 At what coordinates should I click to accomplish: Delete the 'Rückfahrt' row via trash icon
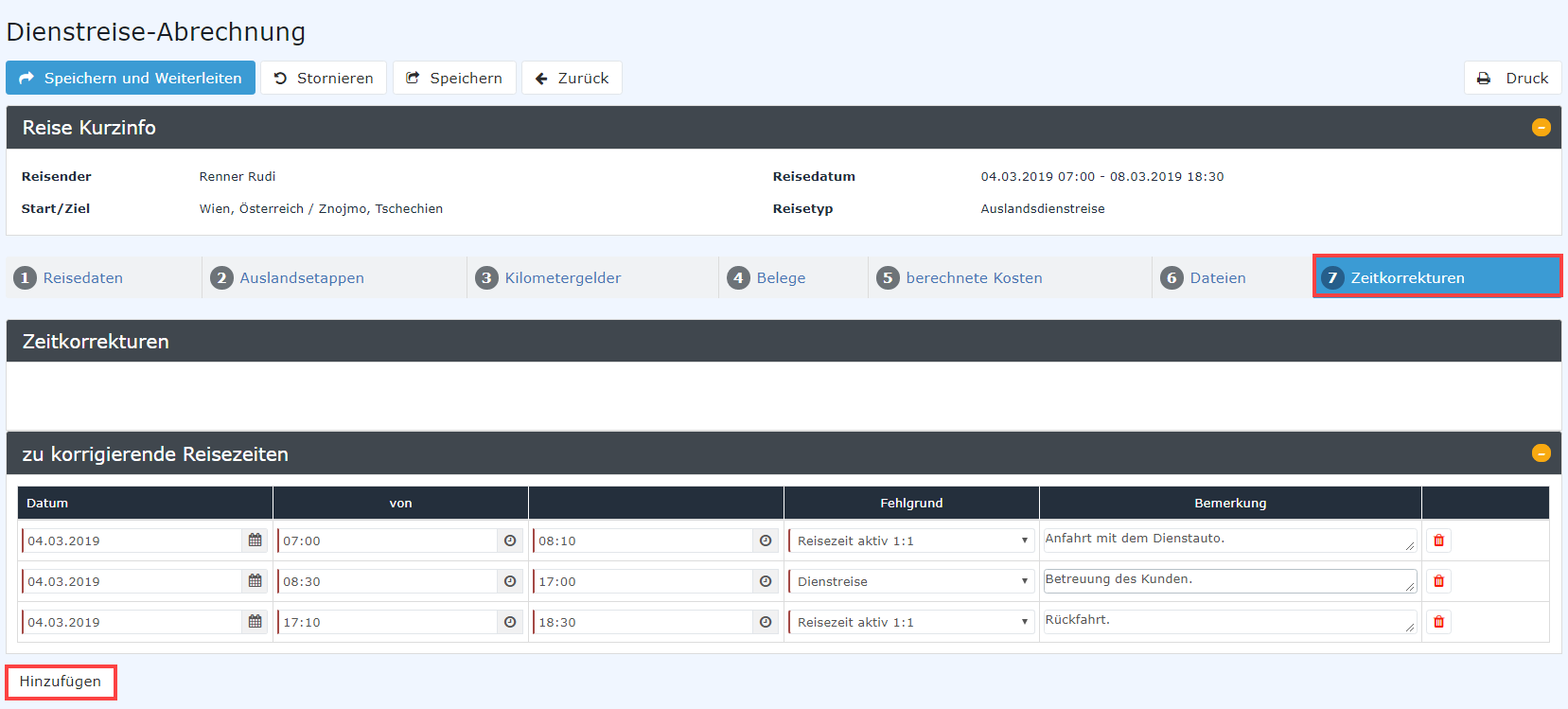pos(1438,622)
